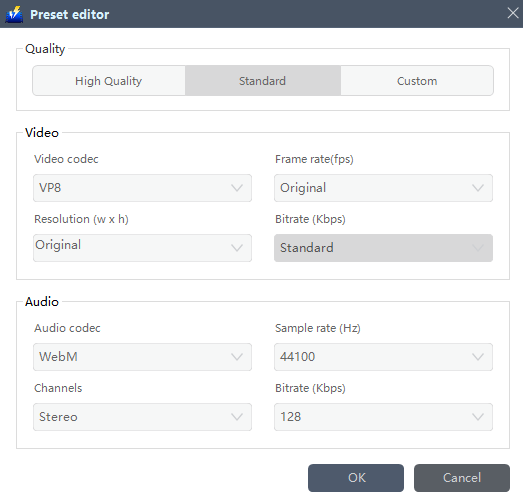Click the Video codec chevron arrow
Image resolution: width=523 pixels, height=504 pixels.
tap(237, 188)
